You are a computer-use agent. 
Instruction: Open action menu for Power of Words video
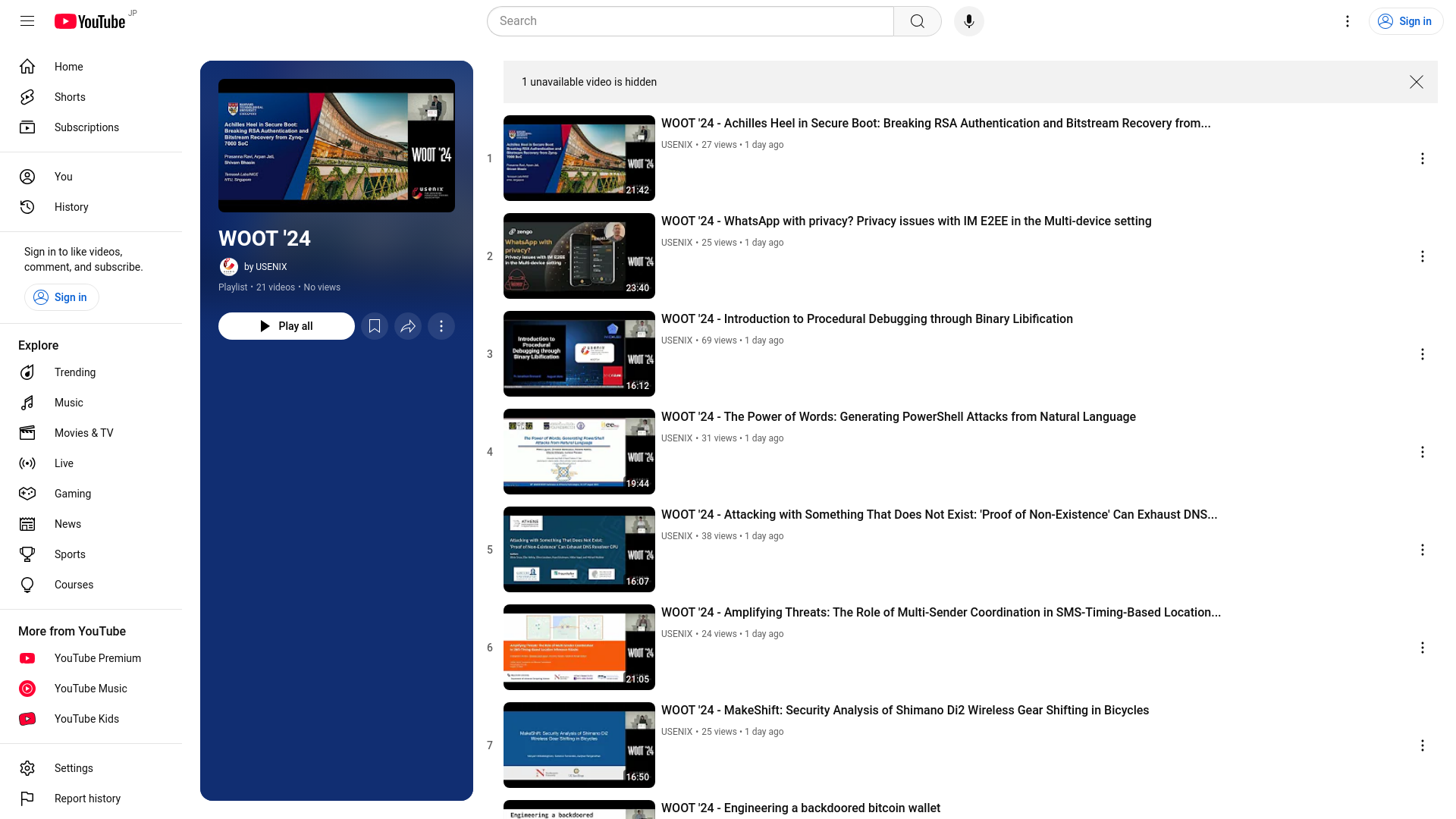1423,452
